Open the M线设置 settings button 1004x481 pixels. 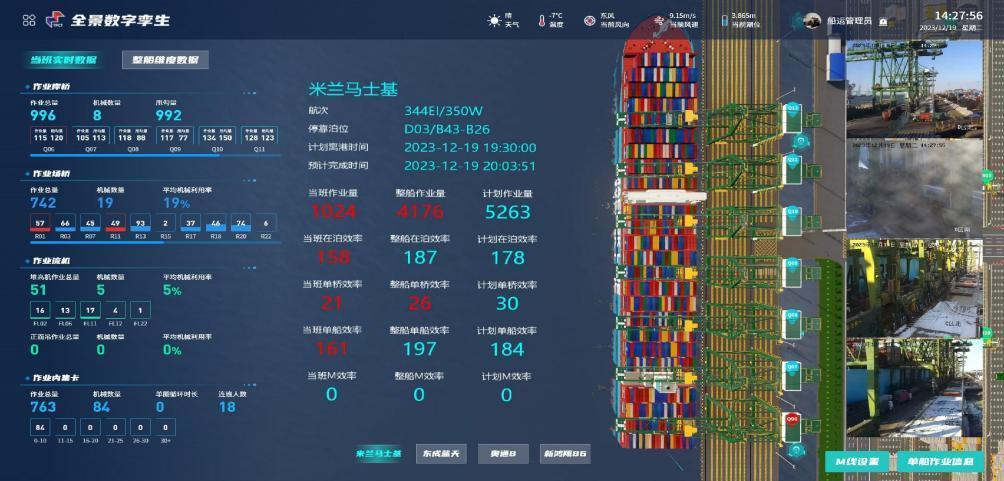pyautogui.click(x=856, y=461)
